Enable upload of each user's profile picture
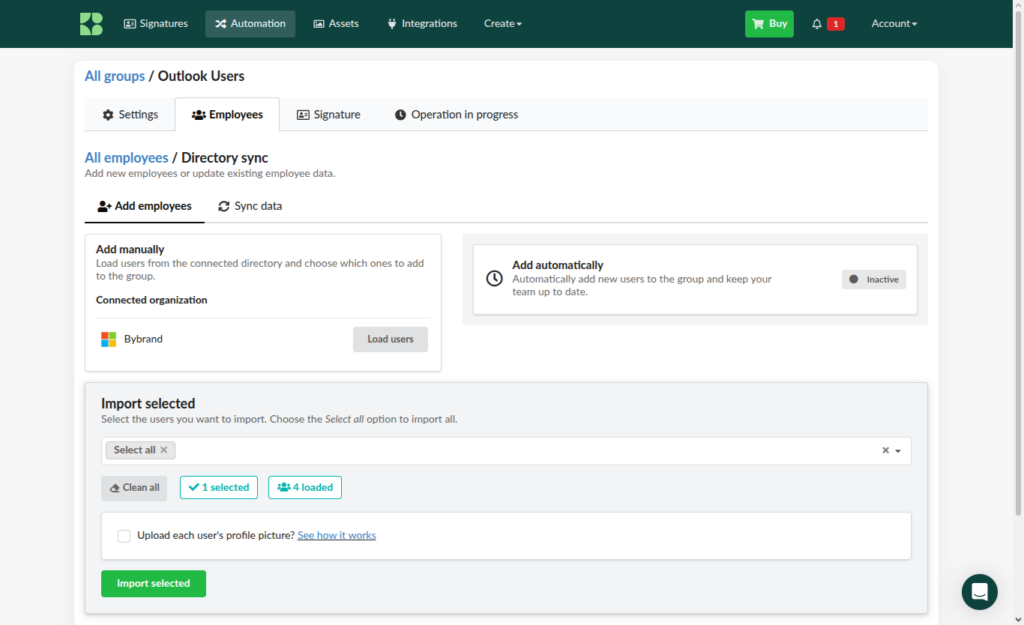This screenshot has width=1024, height=625. pyautogui.click(x=124, y=536)
